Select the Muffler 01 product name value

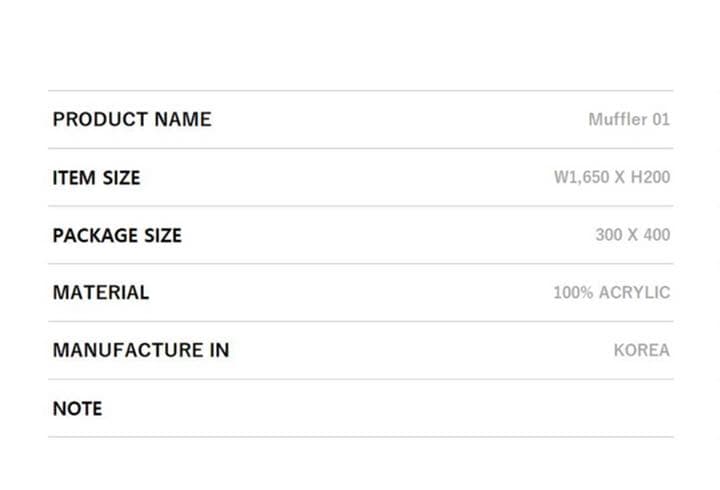pyautogui.click(x=629, y=120)
